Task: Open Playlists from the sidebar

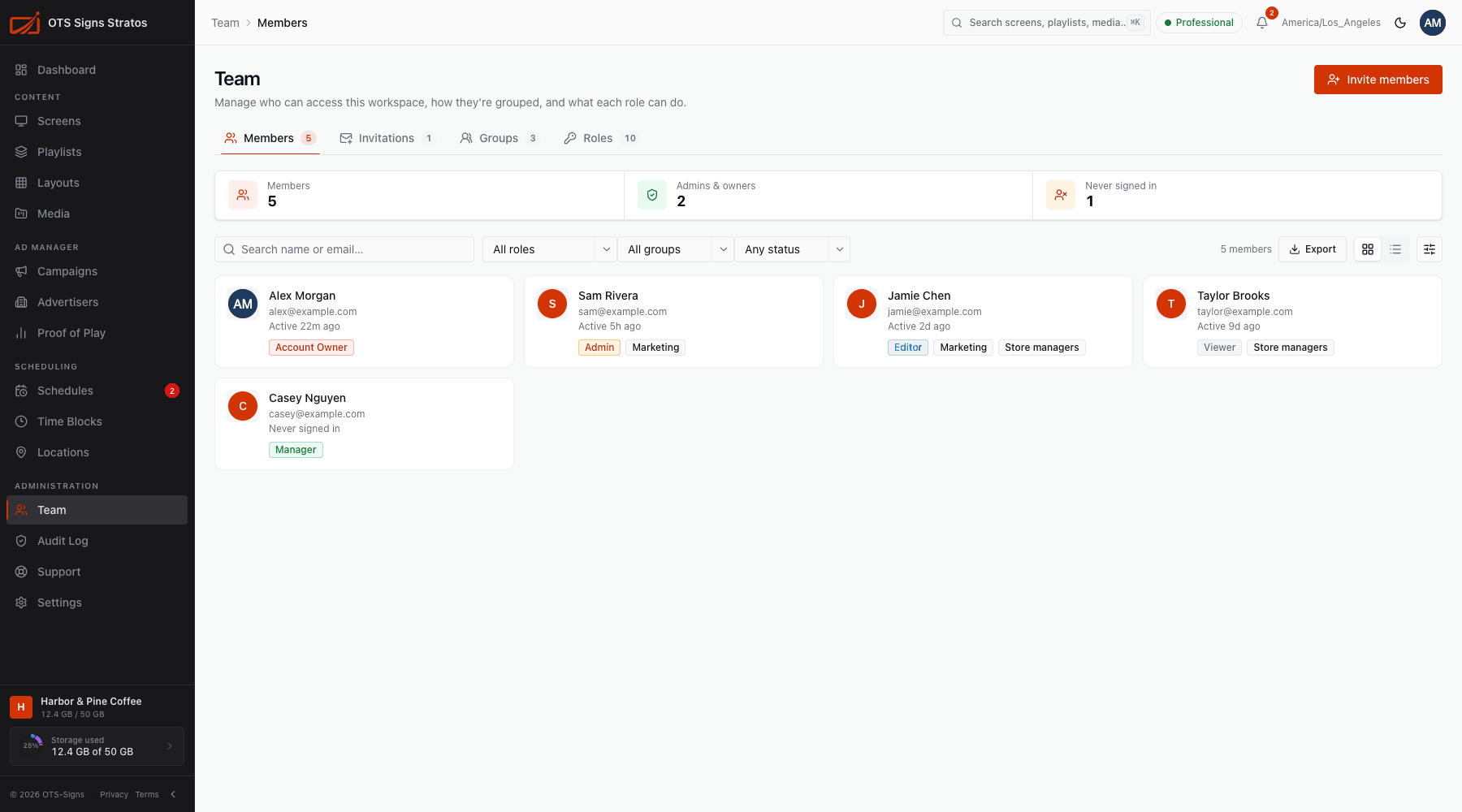Action: [97, 152]
